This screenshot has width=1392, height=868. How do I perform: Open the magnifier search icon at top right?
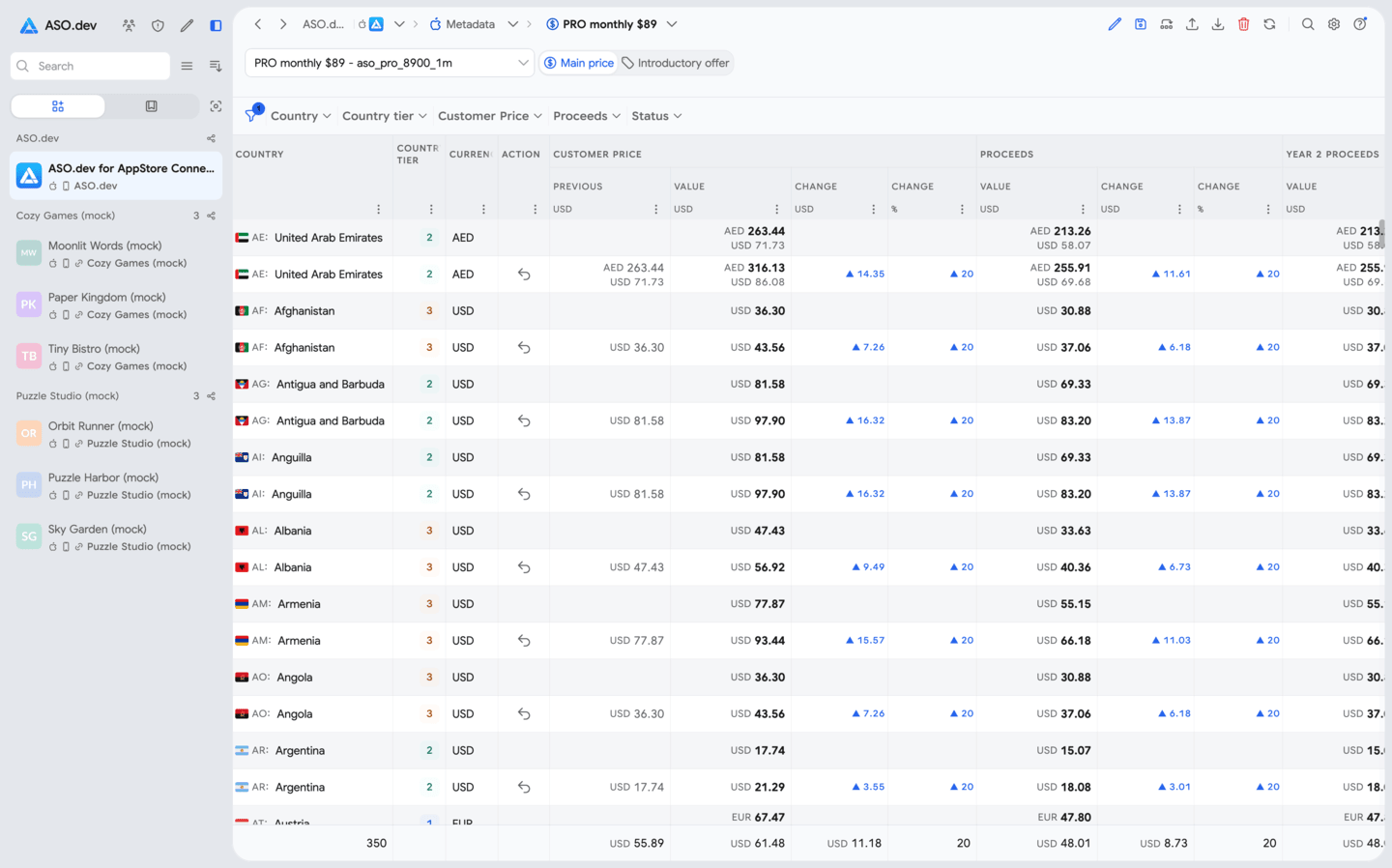pos(1308,24)
